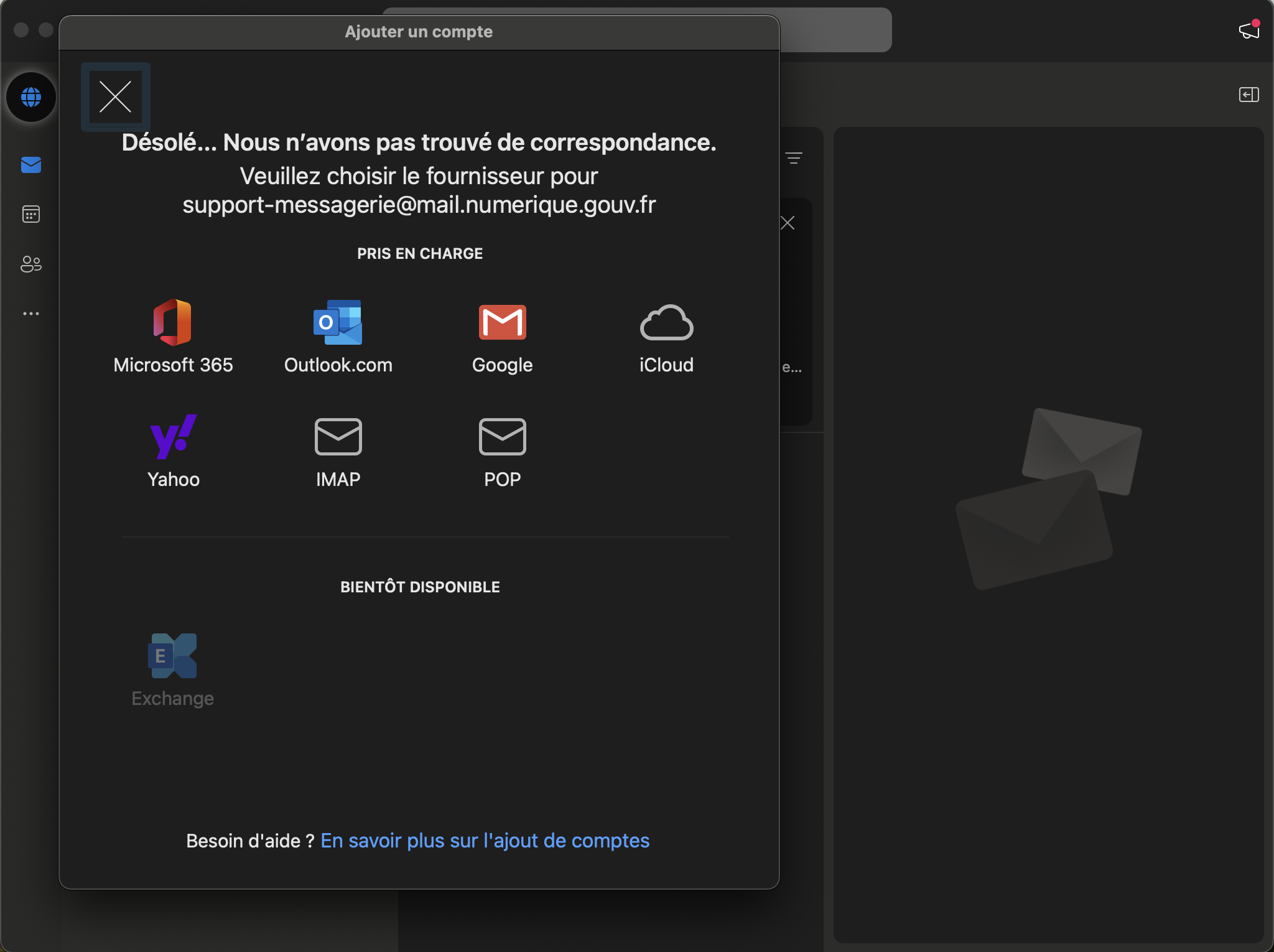Image resolution: width=1274 pixels, height=952 pixels.
Task: Select the Outlook.com provider icon
Action: [x=338, y=322]
